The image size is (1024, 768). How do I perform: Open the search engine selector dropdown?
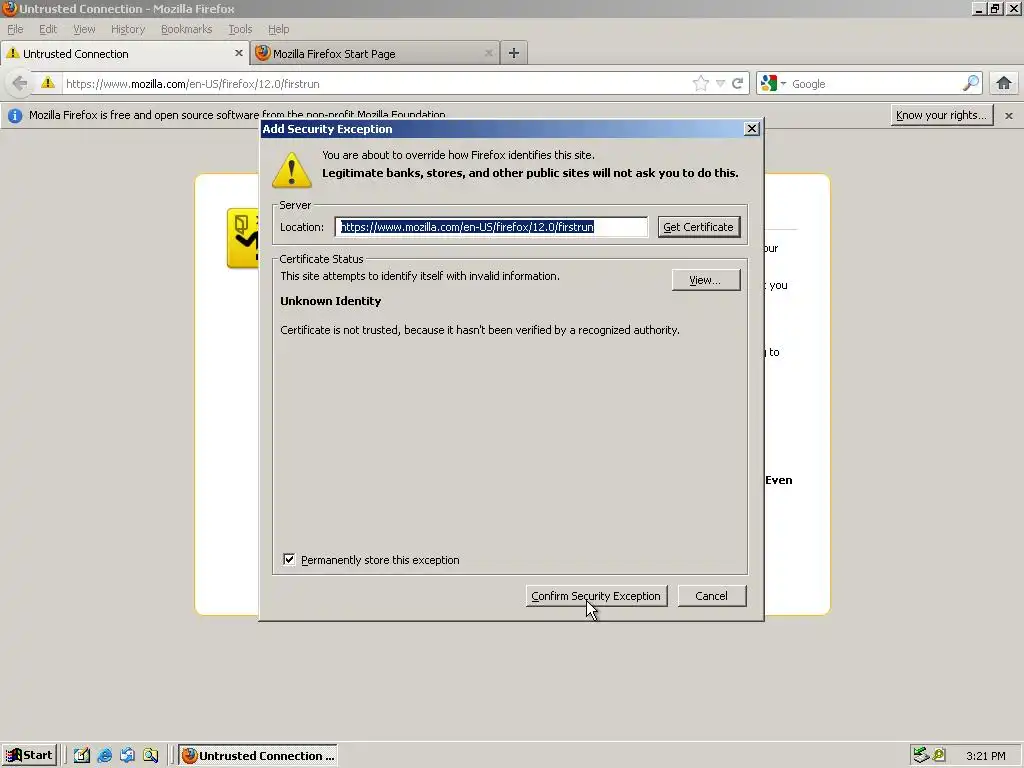(773, 84)
